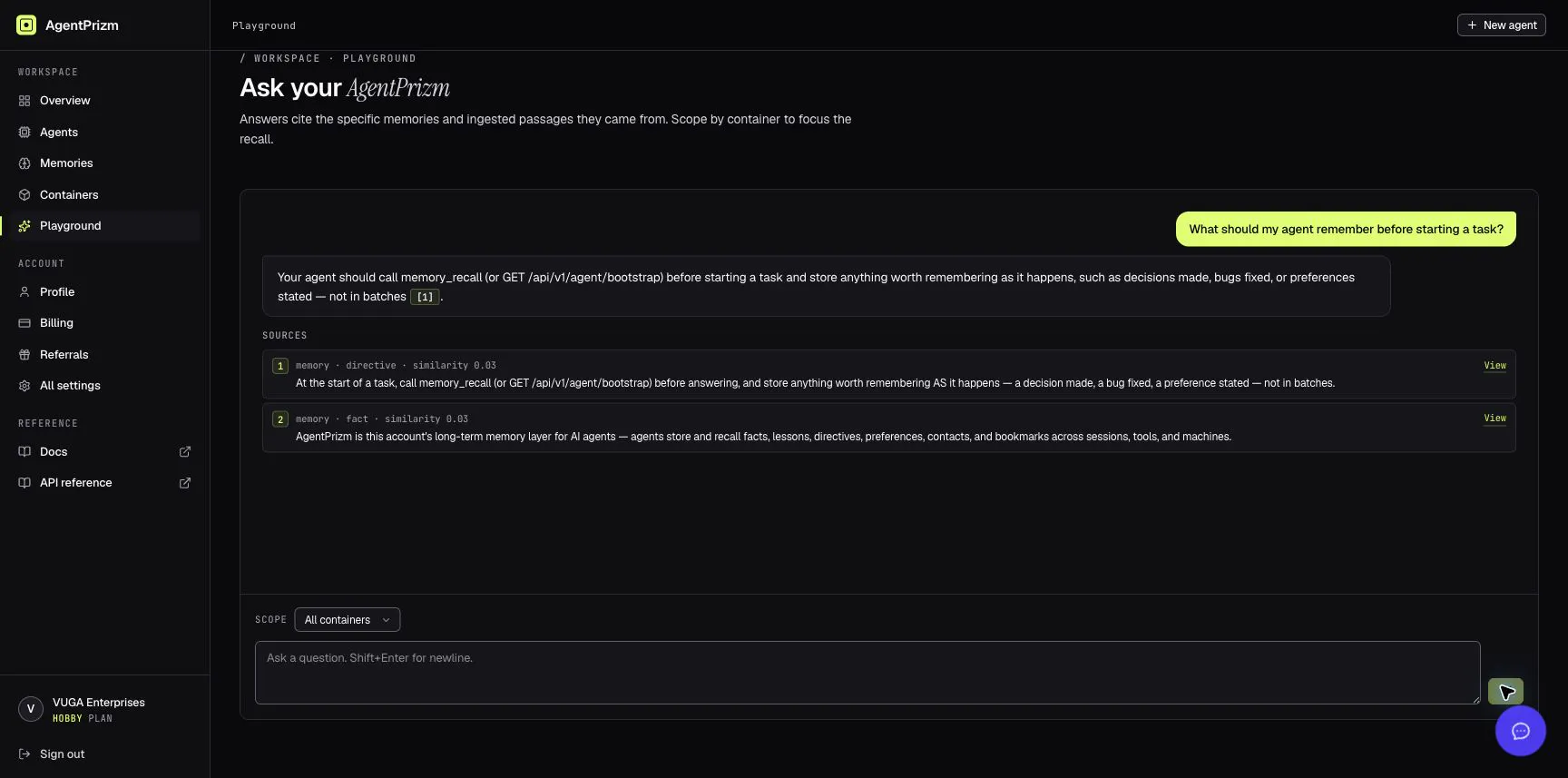The width and height of the screenshot is (1568, 778).
Task: Open the All containers scope dropdown
Action: tap(348, 620)
